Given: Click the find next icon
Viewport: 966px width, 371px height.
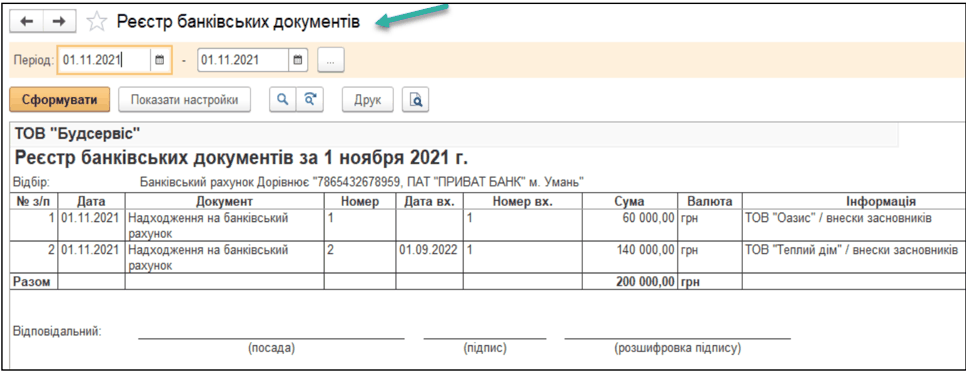Looking at the screenshot, I should [310, 100].
